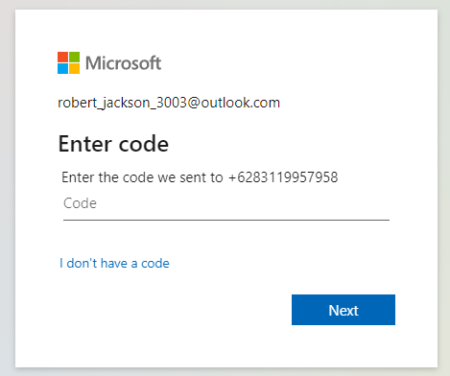Click the 'Code' placeholder text
The width and height of the screenshot is (450, 376).
[80, 203]
